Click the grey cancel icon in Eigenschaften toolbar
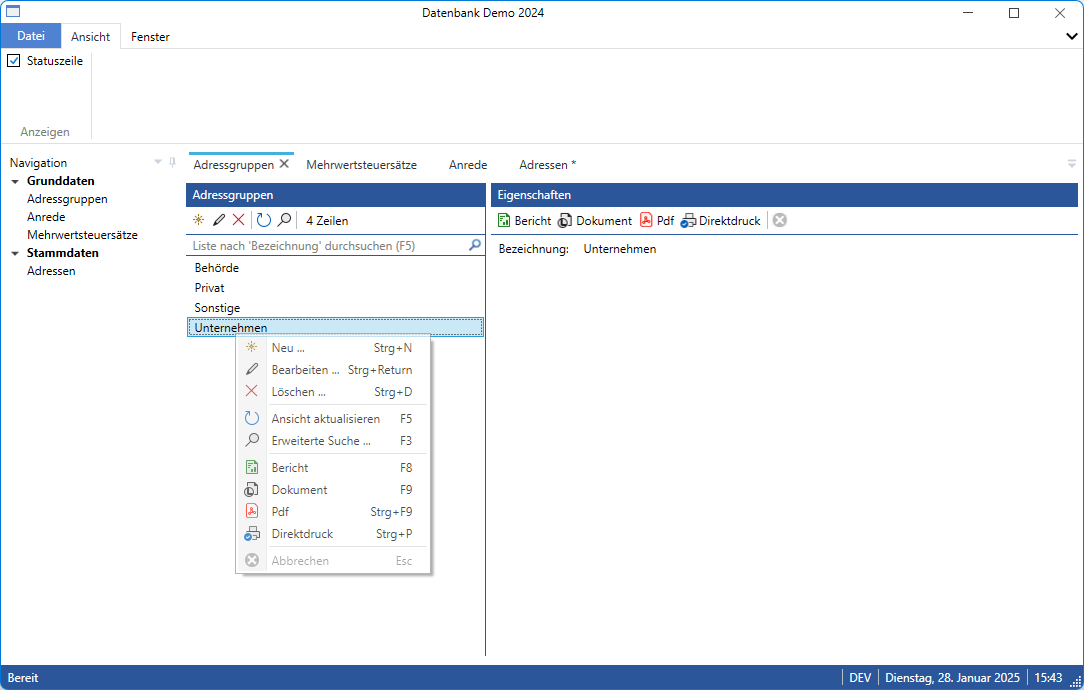 coord(780,220)
